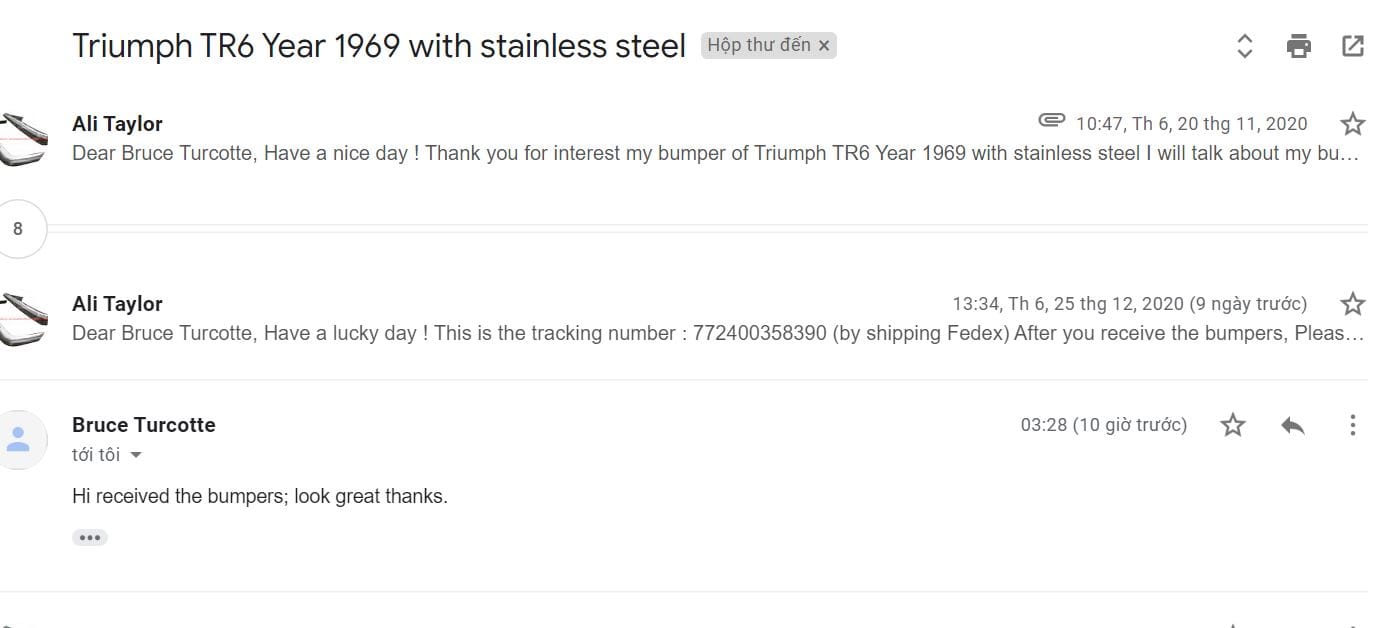This screenshot has width=1391, height=628.
Task: Show recipient details next to 'tới tôi'
Action: click(136, 455)
